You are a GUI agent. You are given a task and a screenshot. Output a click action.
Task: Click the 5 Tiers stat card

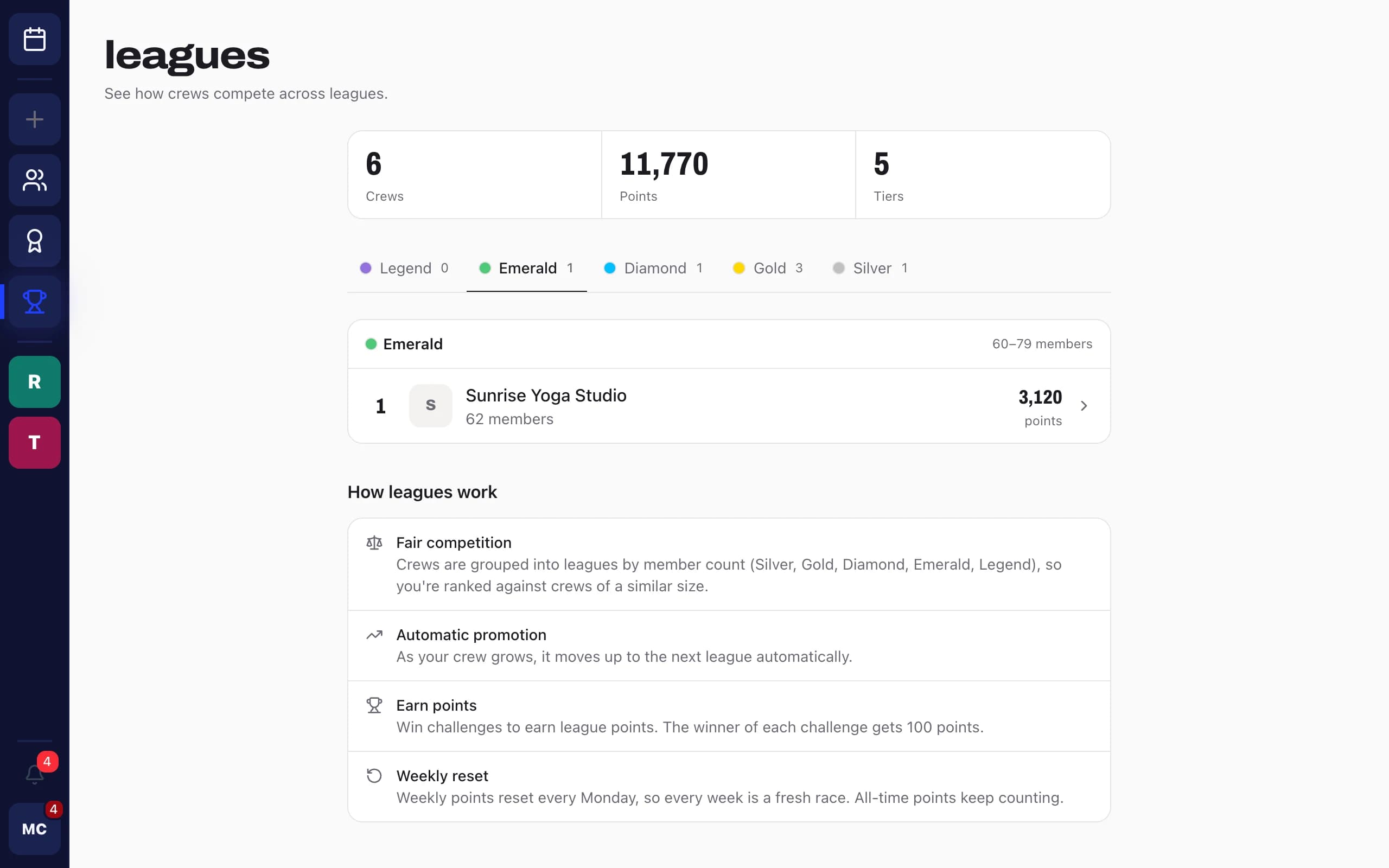[983, 175]
